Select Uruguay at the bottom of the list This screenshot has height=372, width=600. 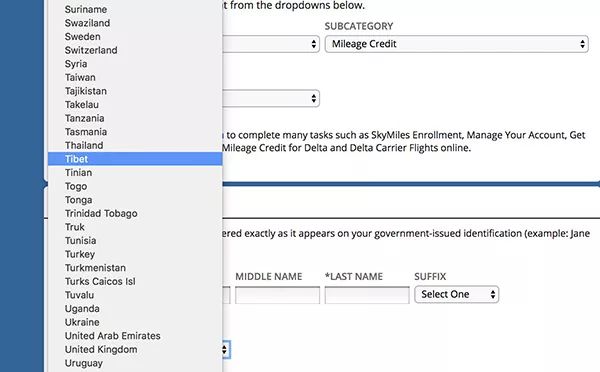click(135, 363)
